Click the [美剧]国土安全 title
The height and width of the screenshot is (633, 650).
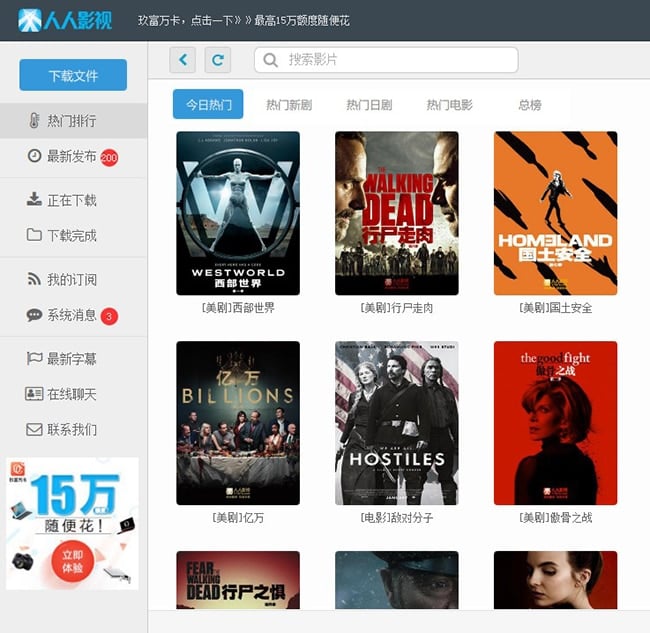pos(555,308)
